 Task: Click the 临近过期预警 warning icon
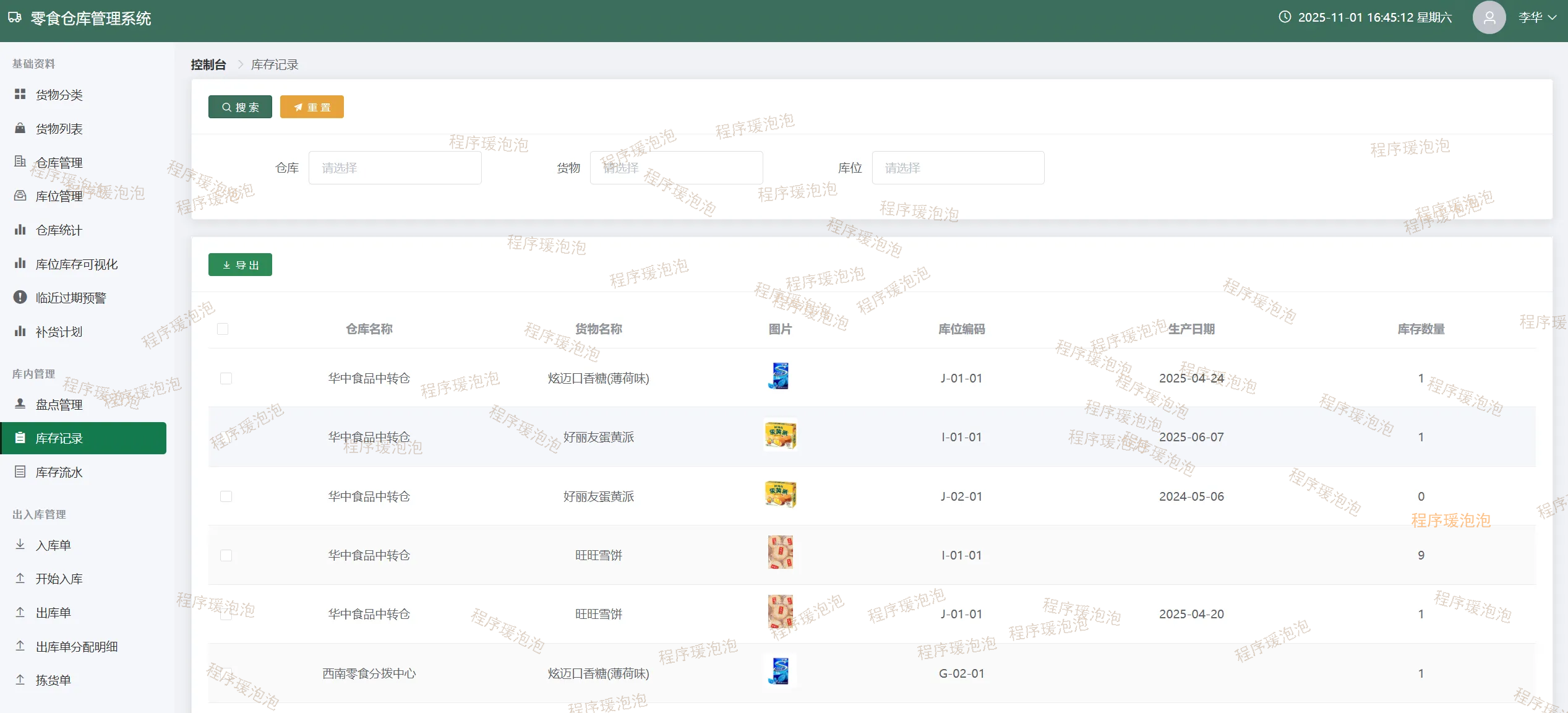[x=20, y=297]
